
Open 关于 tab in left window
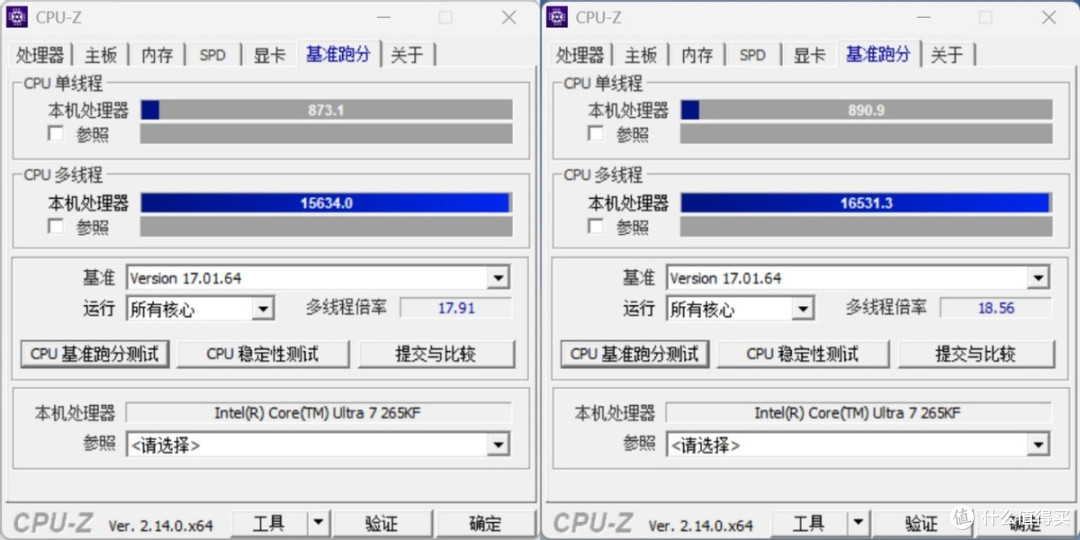coord(407,55)
